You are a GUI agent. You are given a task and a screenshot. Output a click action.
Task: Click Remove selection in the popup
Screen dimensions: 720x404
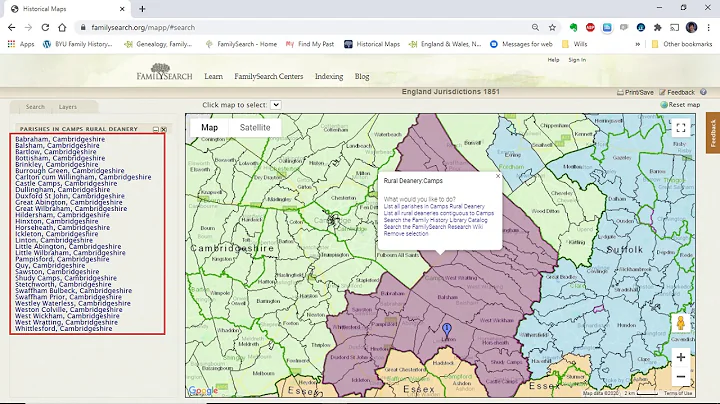click(406, 234)
